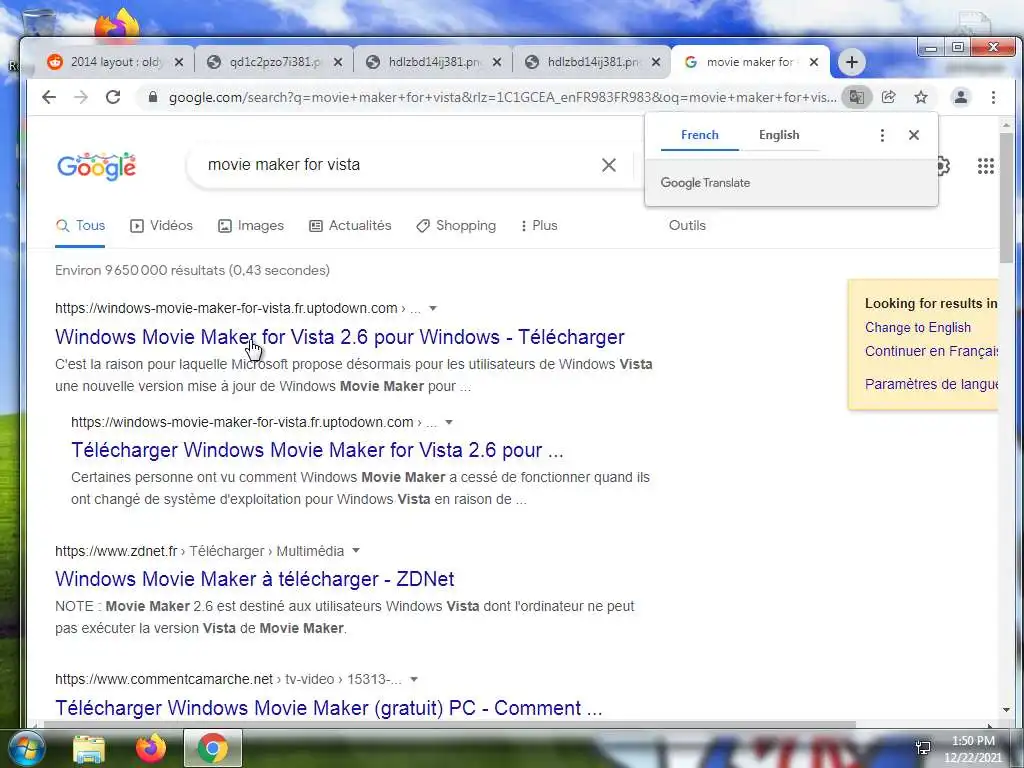Open the Vidéos search filter
Image resolution: width=1024 pixels, height=768 pixels.
point(161,226)
